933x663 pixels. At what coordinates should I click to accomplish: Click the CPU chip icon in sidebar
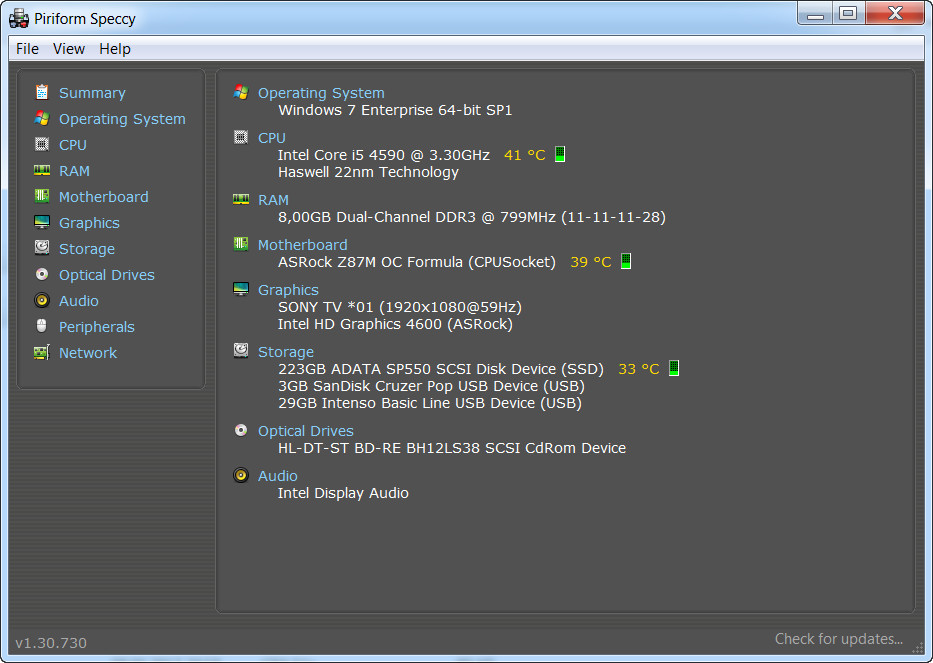42,144
